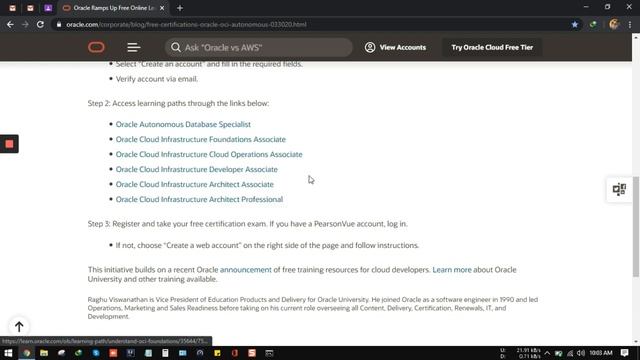This screenshot has height=360, width=640.
Task: Open OCI Architect Professional link
Action: tap(199, 200)
